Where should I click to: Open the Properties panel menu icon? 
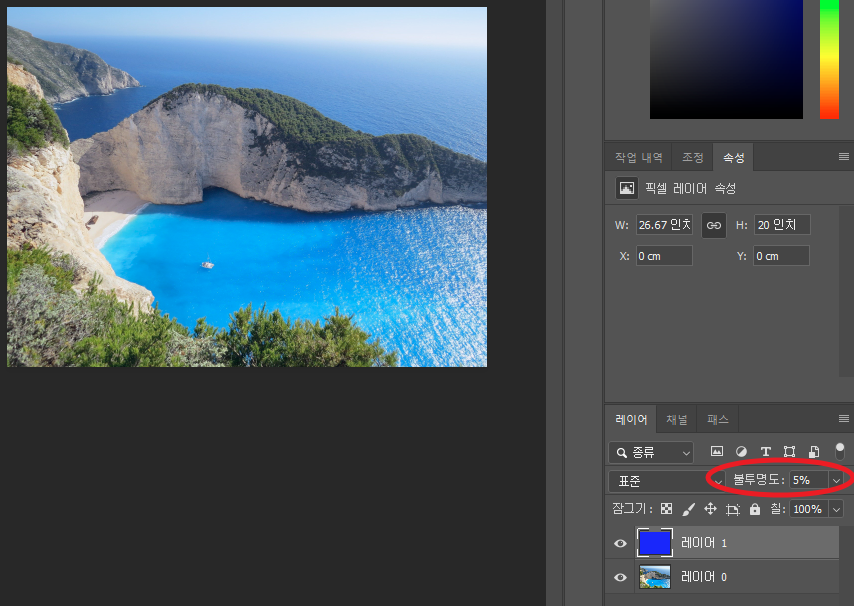coord(844,157)
